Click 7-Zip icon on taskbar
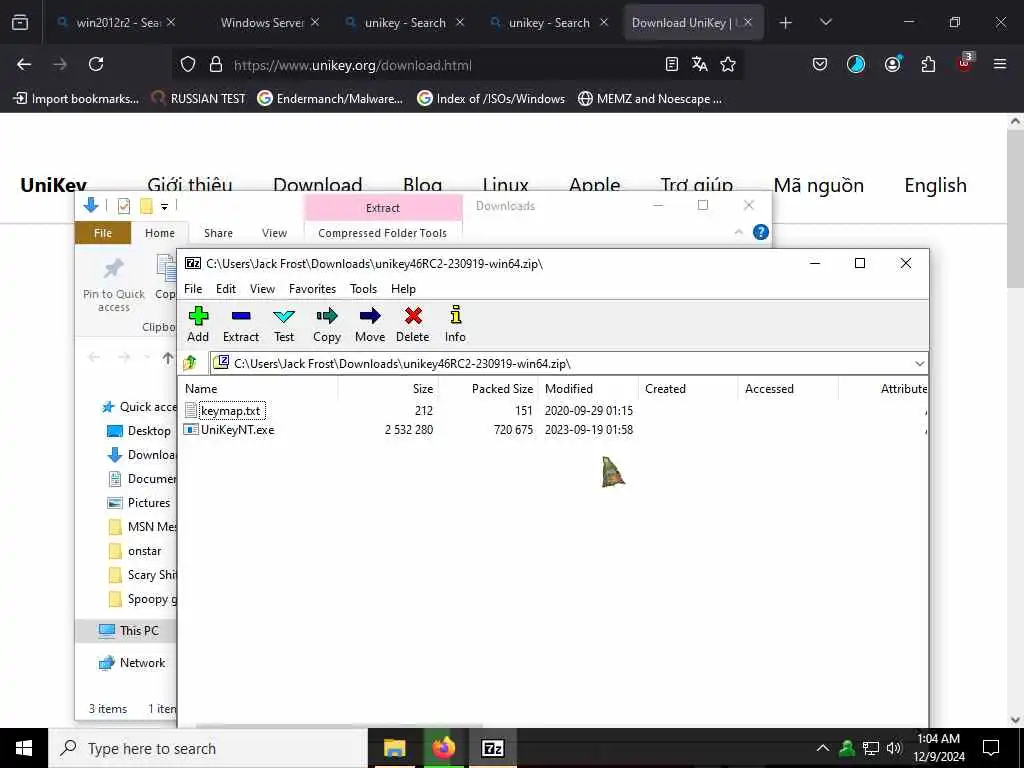 pos(492,748)
